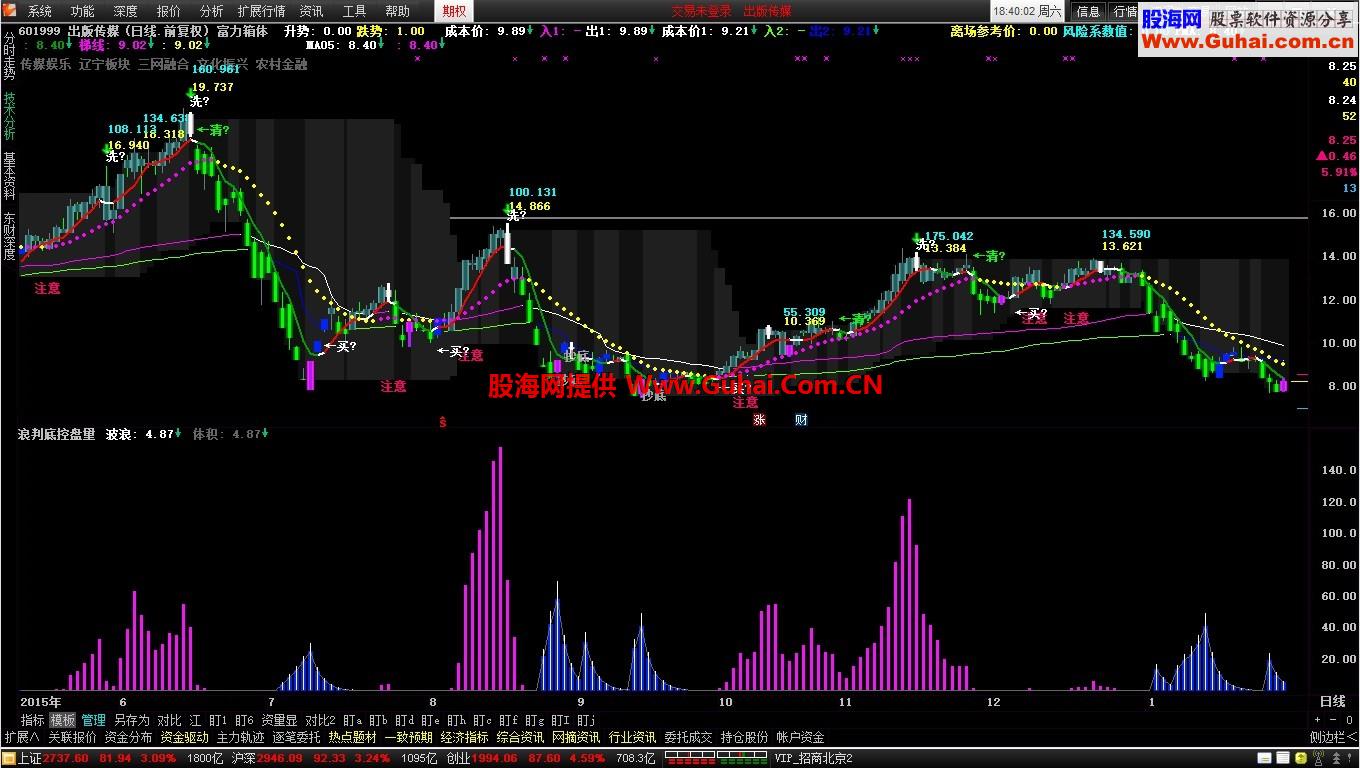This screenshot has height=768, width=1360.
Task: Open the 关联报价 tab
Action: 72,737
